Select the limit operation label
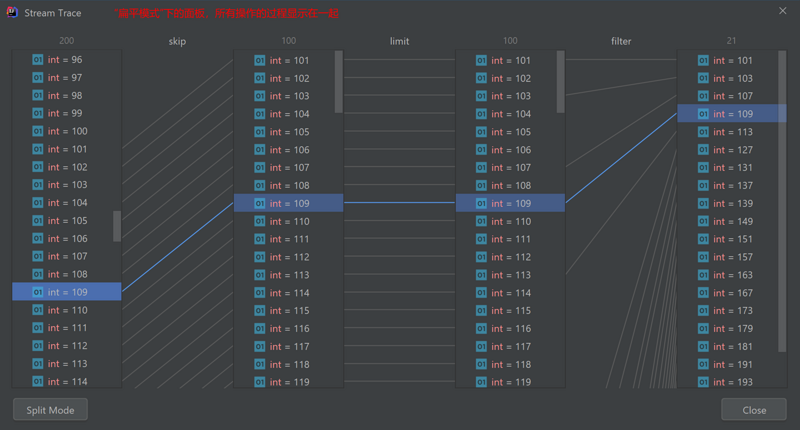The image size is (800, 430). click(x=399, y=41)
